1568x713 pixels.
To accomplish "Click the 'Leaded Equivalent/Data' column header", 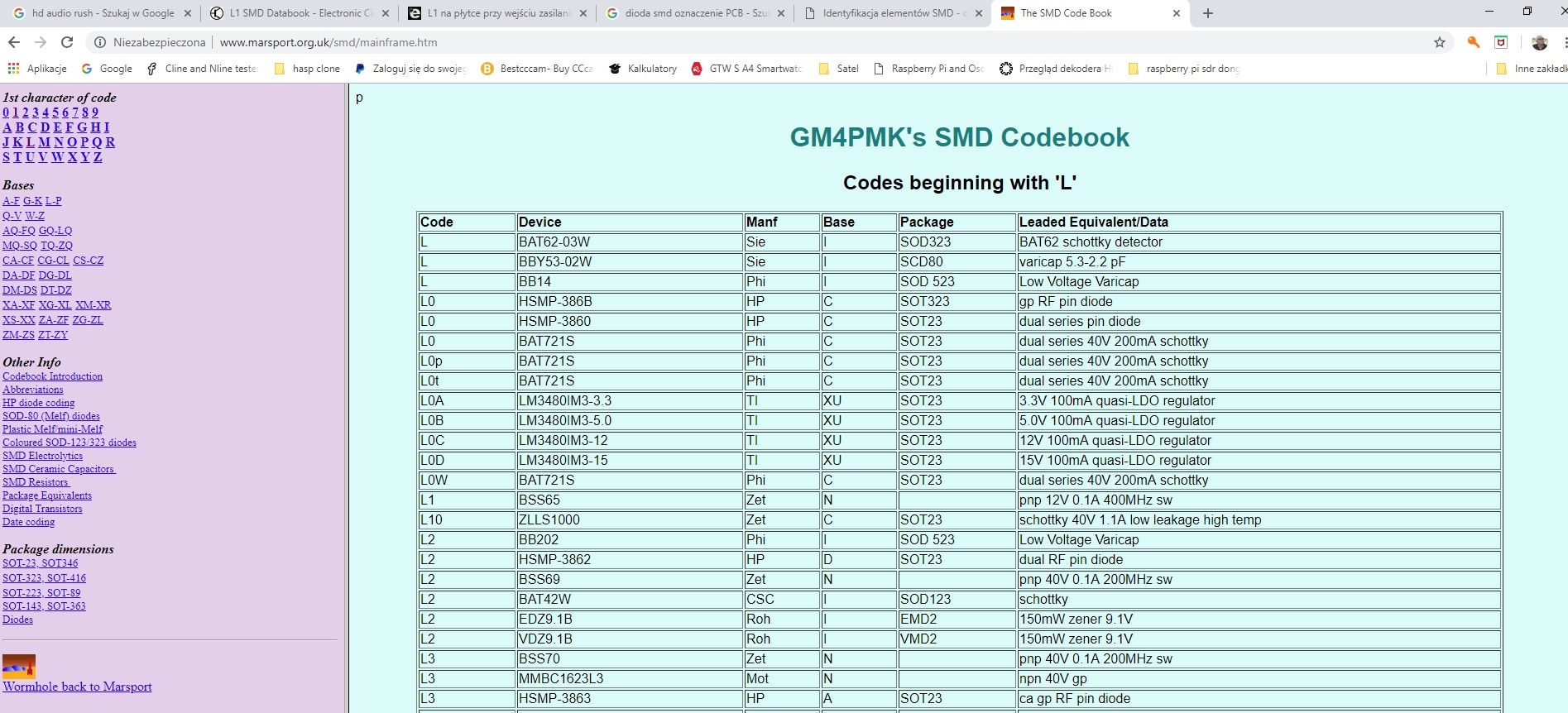I will [1259, 223].
